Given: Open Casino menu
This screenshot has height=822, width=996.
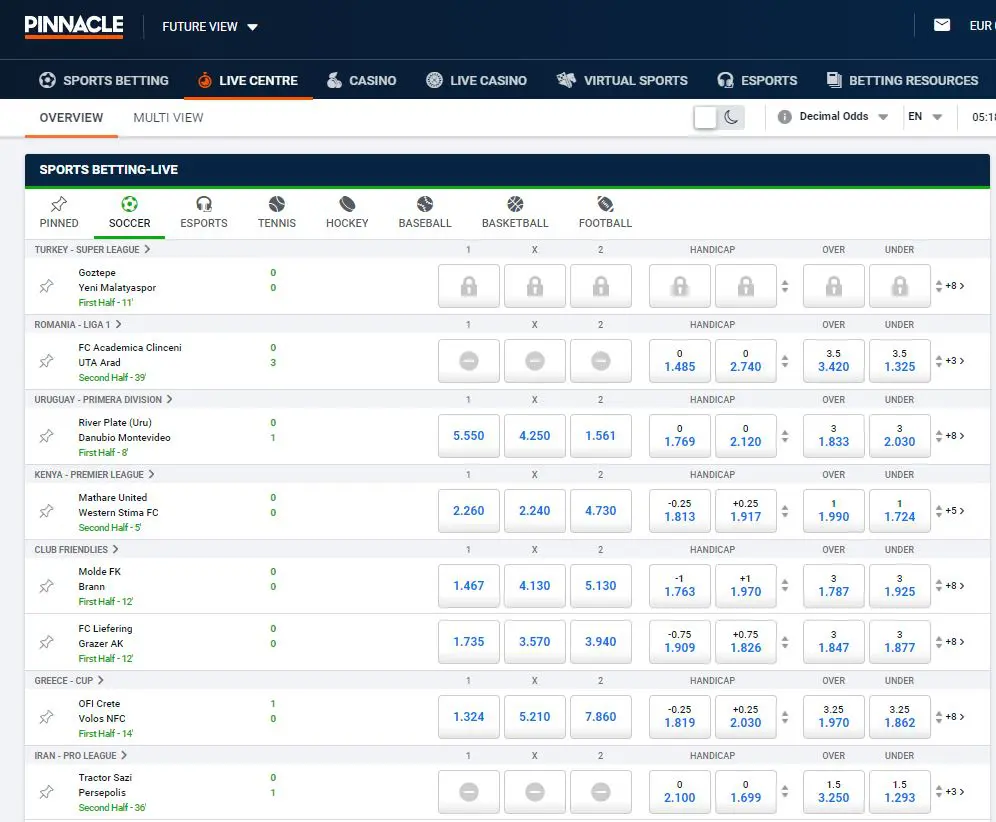Looking at the screenshot, I should point(361,81).
